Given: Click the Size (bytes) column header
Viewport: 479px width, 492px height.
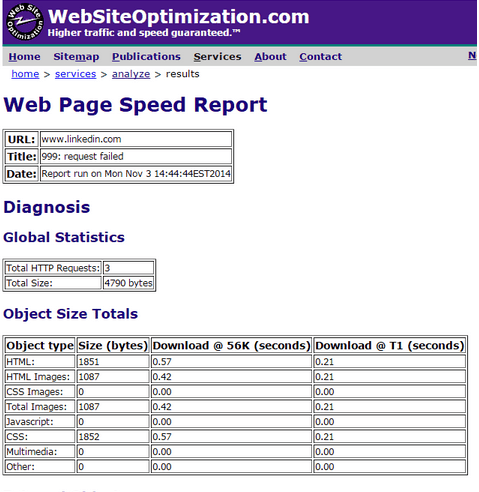Looking at the screenshot, I should tap(113, 346).
